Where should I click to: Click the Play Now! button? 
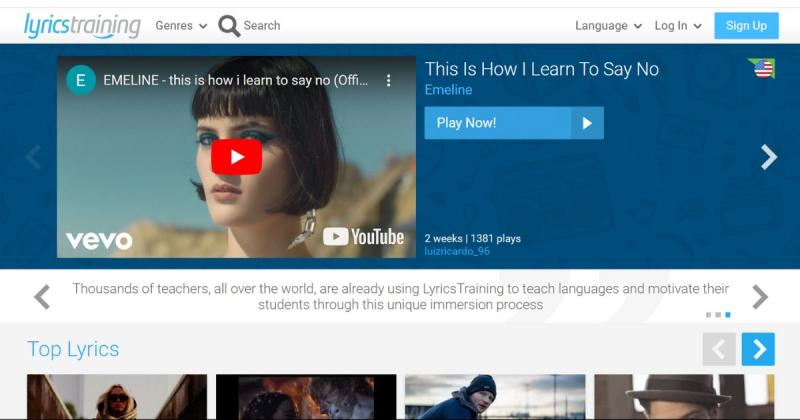pyautogui.click(x=514, y=123)
